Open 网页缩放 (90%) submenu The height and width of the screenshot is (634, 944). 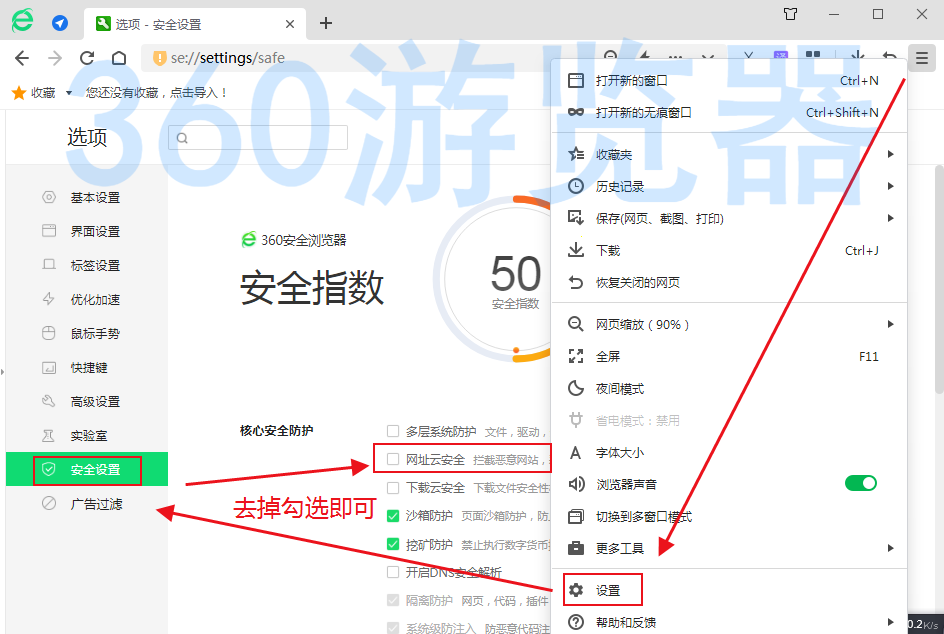pyautogui.click(x=729, y=325)
